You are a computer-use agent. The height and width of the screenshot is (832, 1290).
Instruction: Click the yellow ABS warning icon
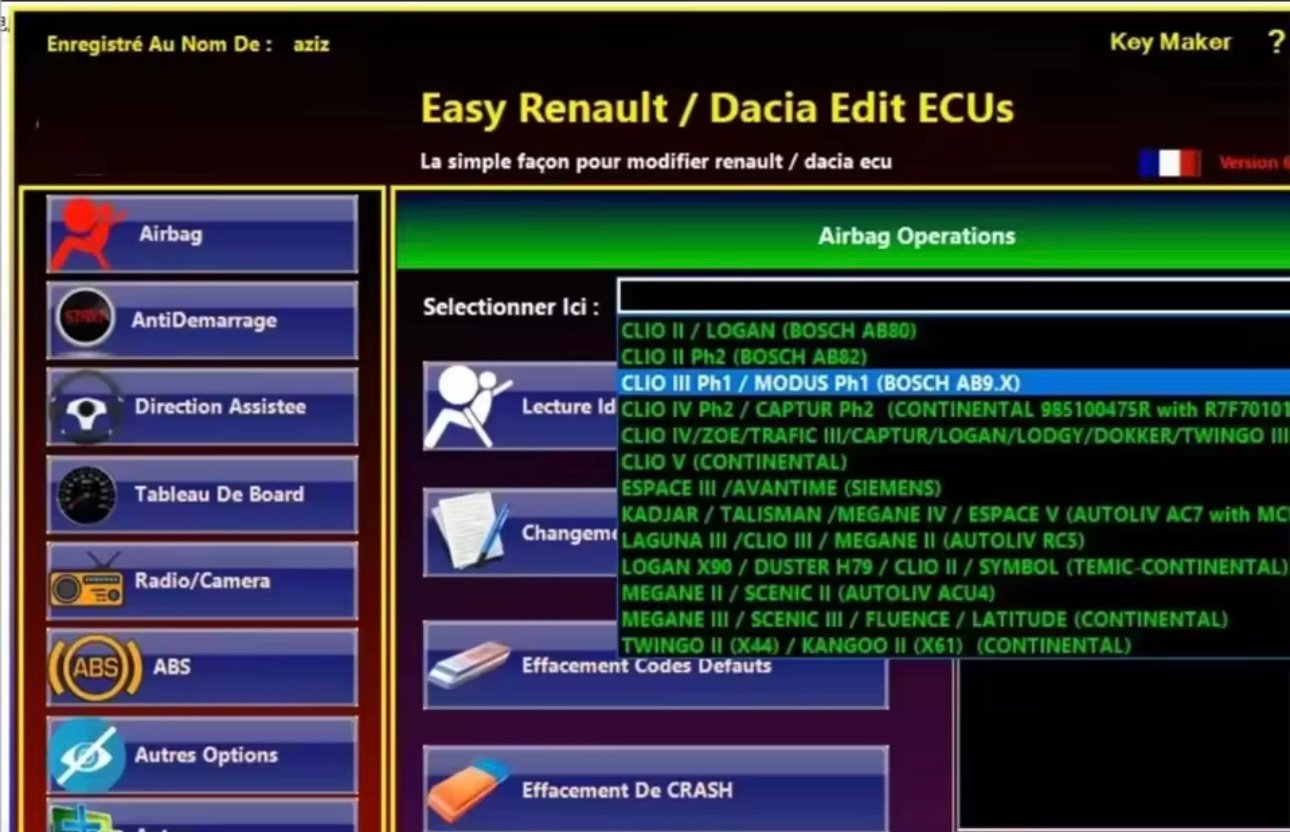click(x=95, y=668)
